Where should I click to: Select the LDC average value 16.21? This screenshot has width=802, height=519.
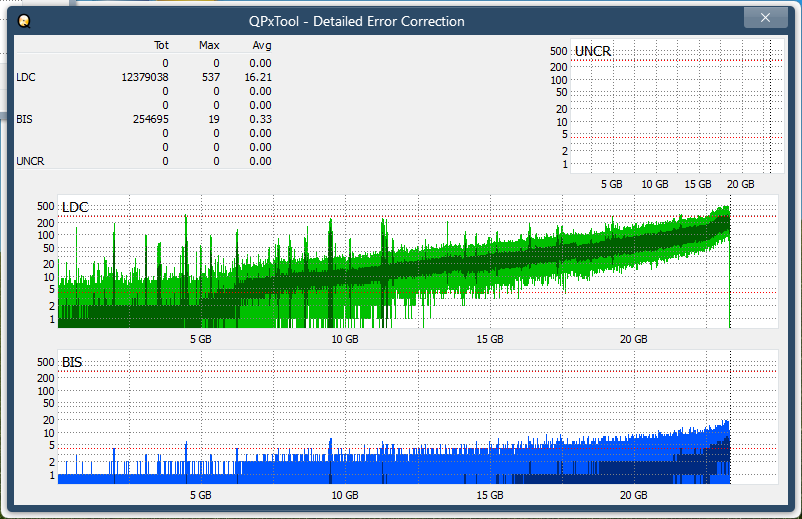258,77
